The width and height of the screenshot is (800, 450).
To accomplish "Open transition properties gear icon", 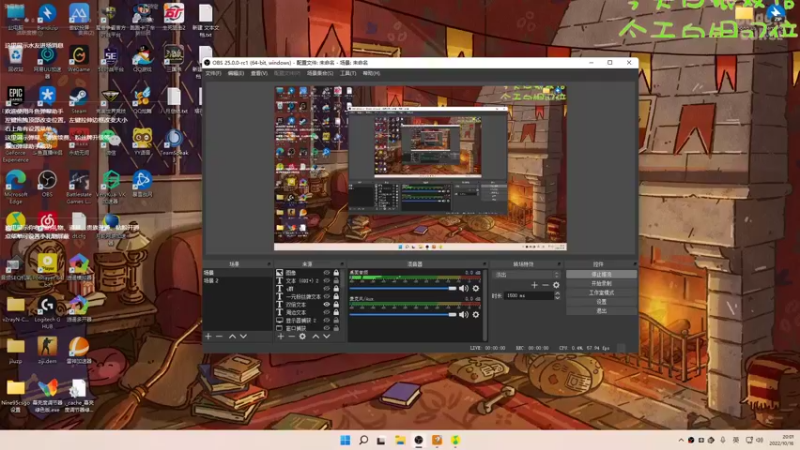I will [556, 285].
